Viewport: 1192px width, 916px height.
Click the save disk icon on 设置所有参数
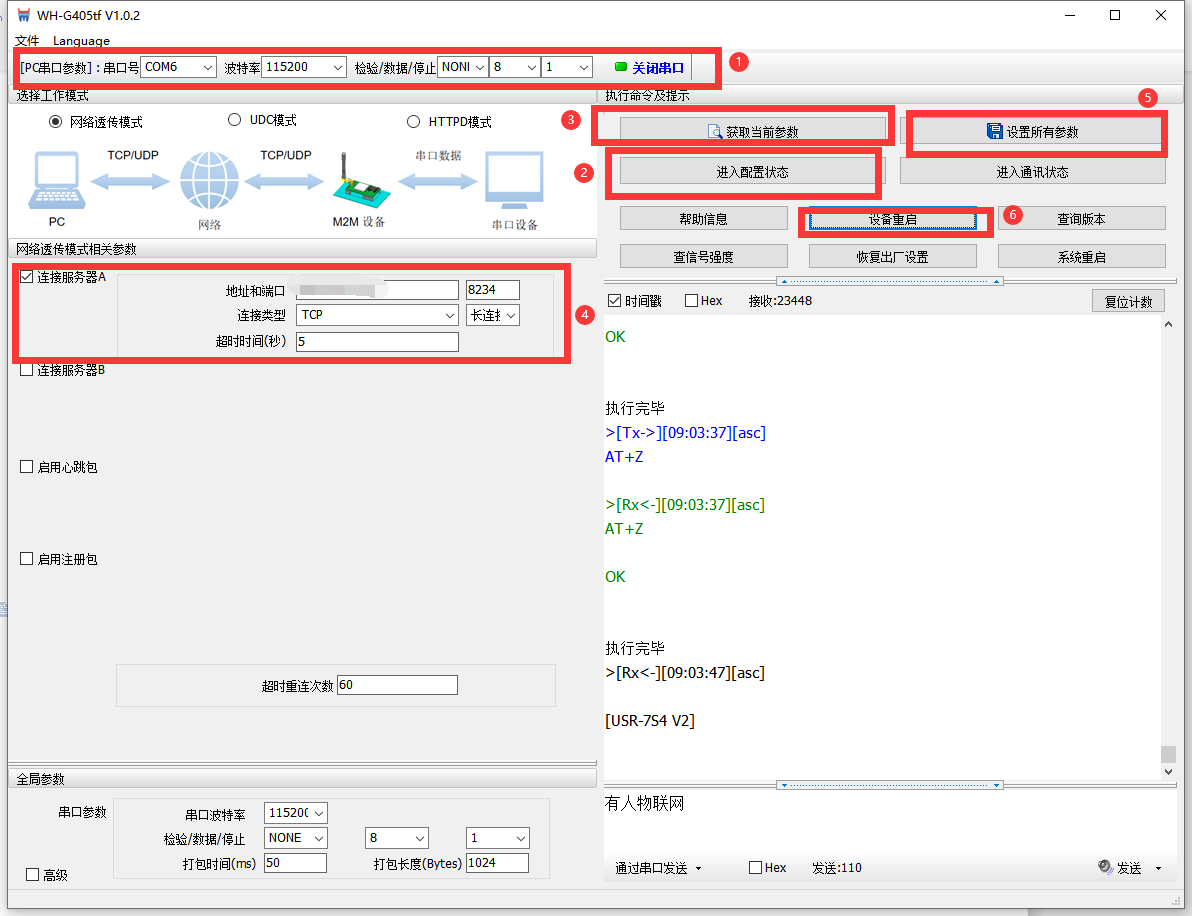(x=994, y=132)
